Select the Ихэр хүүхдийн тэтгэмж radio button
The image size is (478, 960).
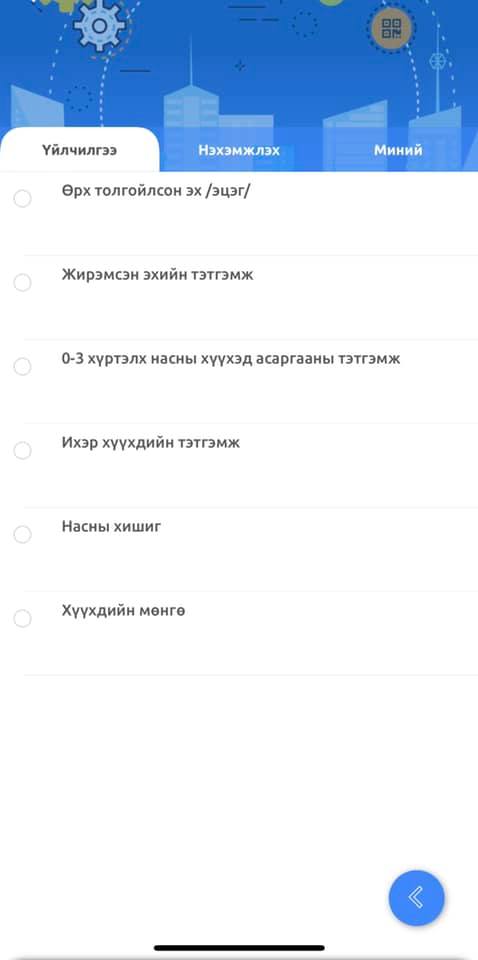coord(23,451)
